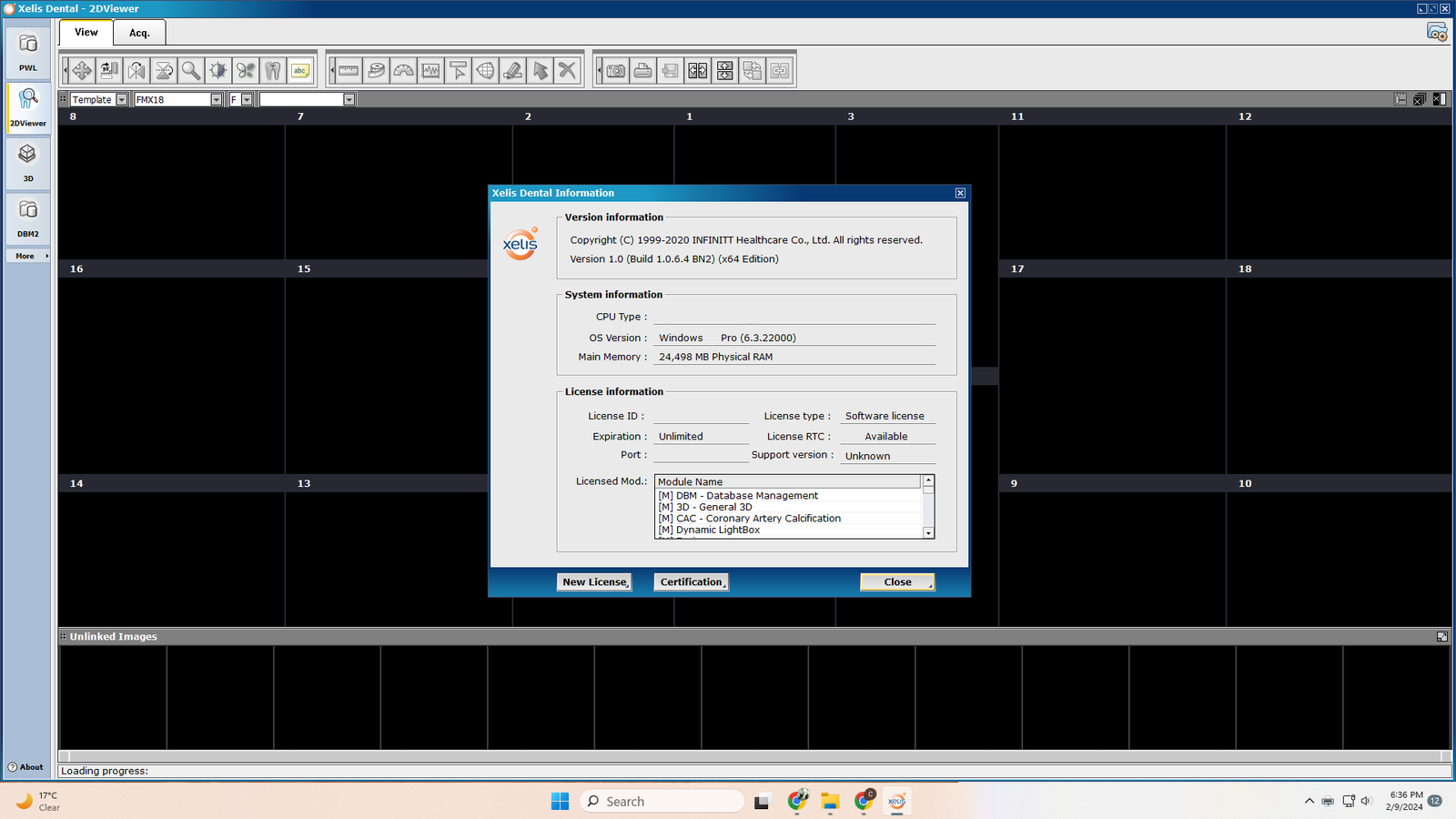Select the protractor angle tool

[x=403, y=70]
